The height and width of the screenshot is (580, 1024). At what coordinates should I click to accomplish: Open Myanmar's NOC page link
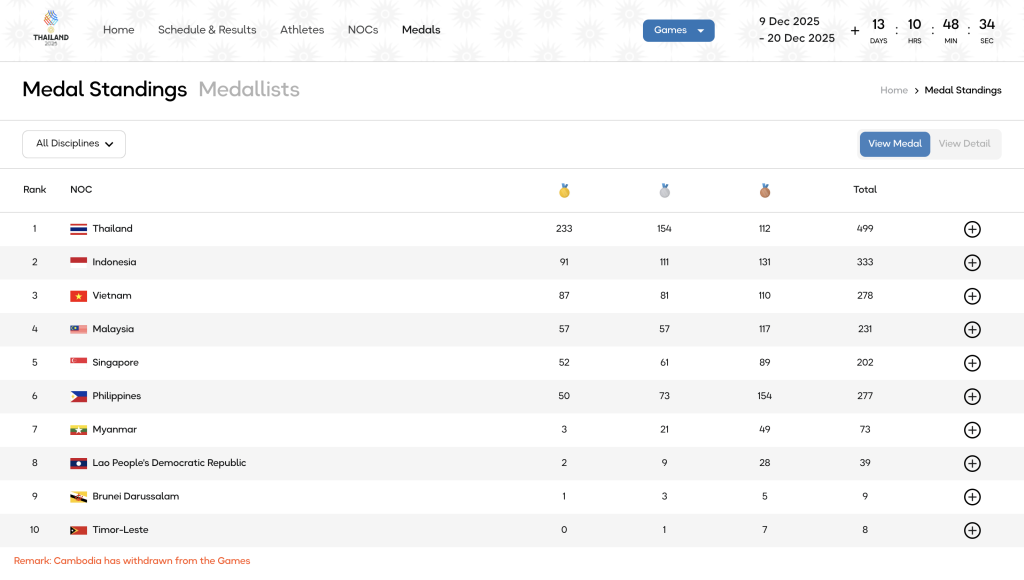click(x=114, y=430)
